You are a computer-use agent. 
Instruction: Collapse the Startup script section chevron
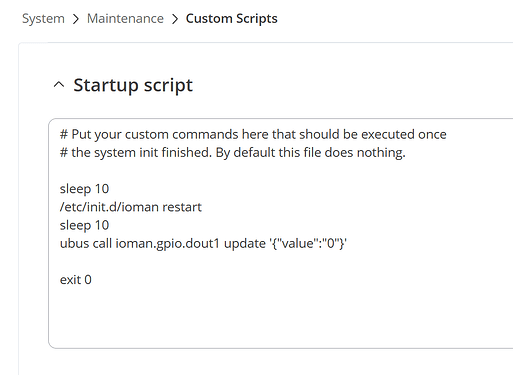59,85
